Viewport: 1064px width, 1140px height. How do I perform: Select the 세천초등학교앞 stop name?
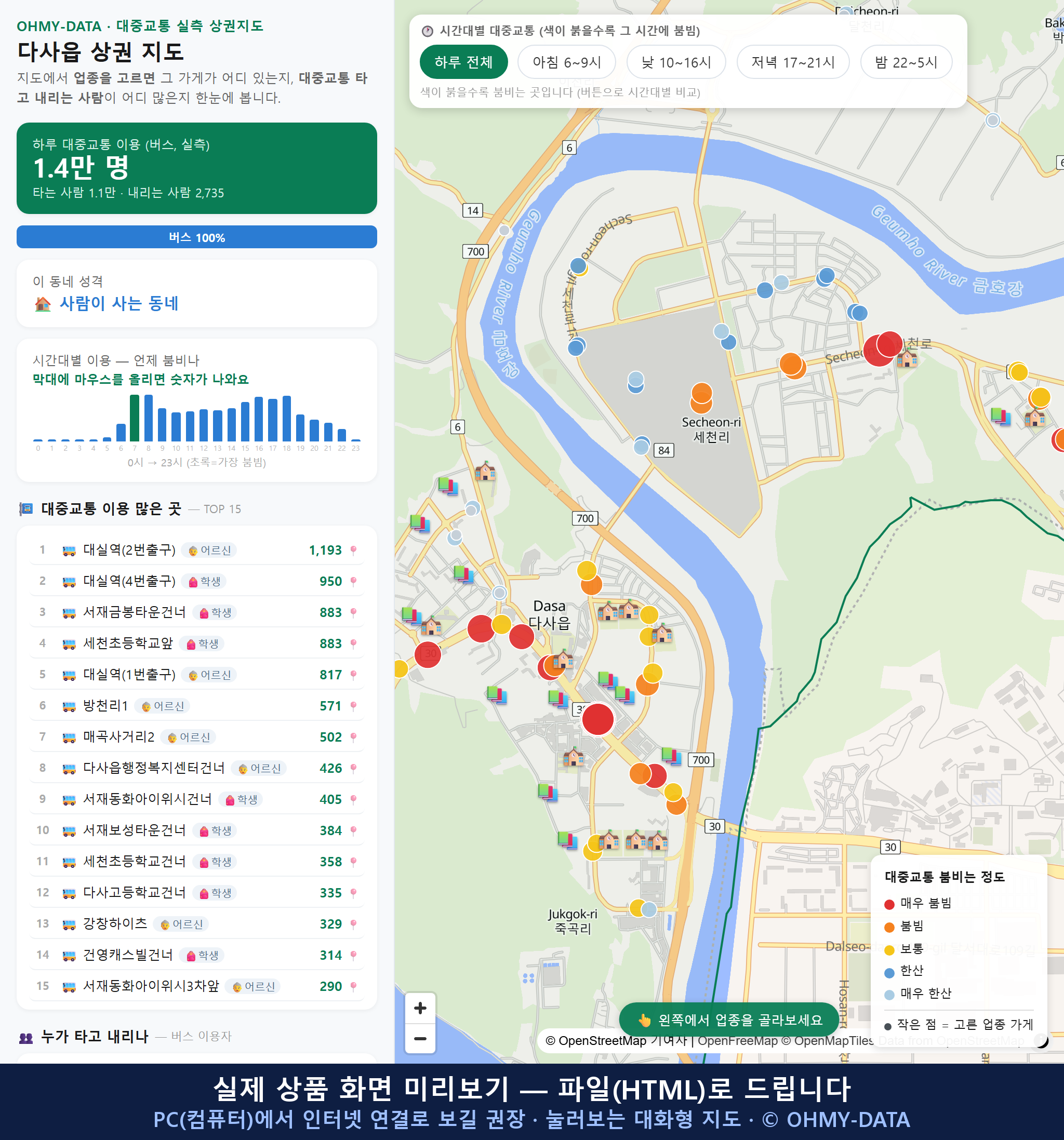[x=128, y=643]
